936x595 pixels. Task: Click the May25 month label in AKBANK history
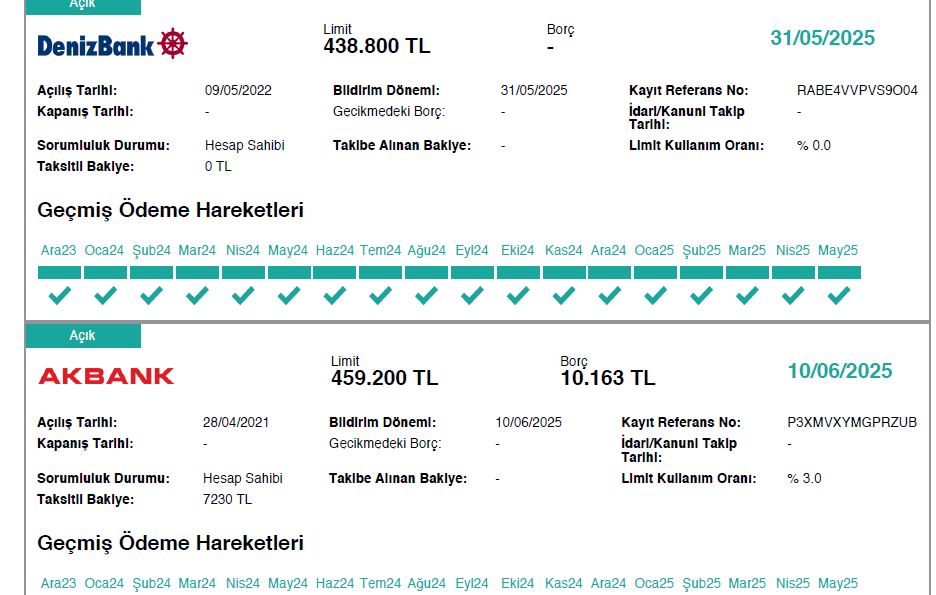click(838, 583)
